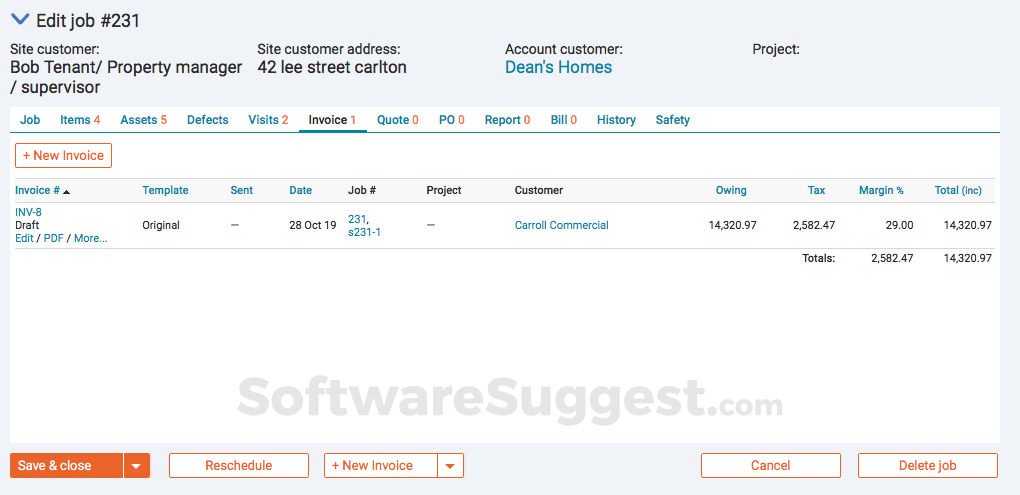Open Dean's Homes account customer link

point(558,67)
